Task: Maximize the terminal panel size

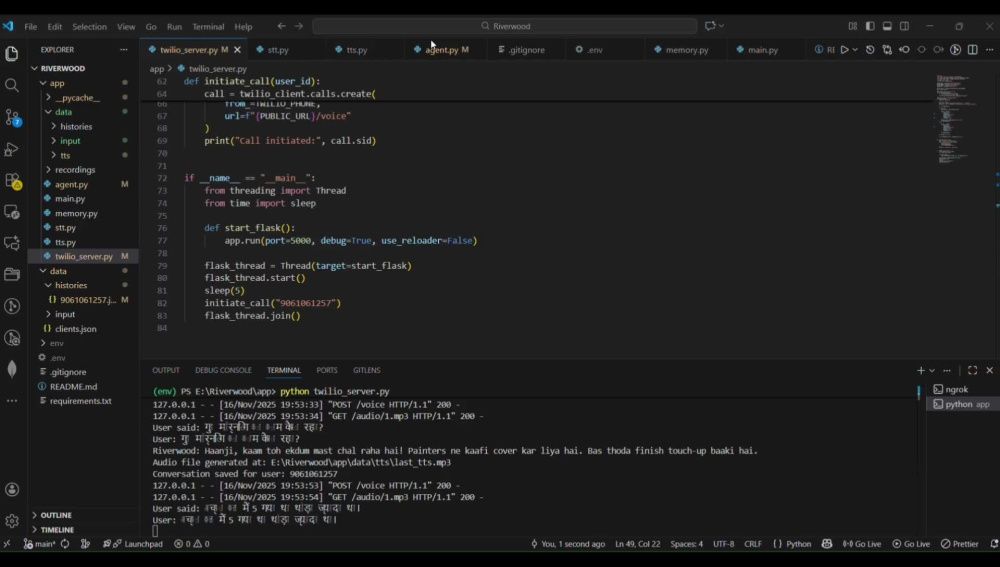Action: (972, 371)
